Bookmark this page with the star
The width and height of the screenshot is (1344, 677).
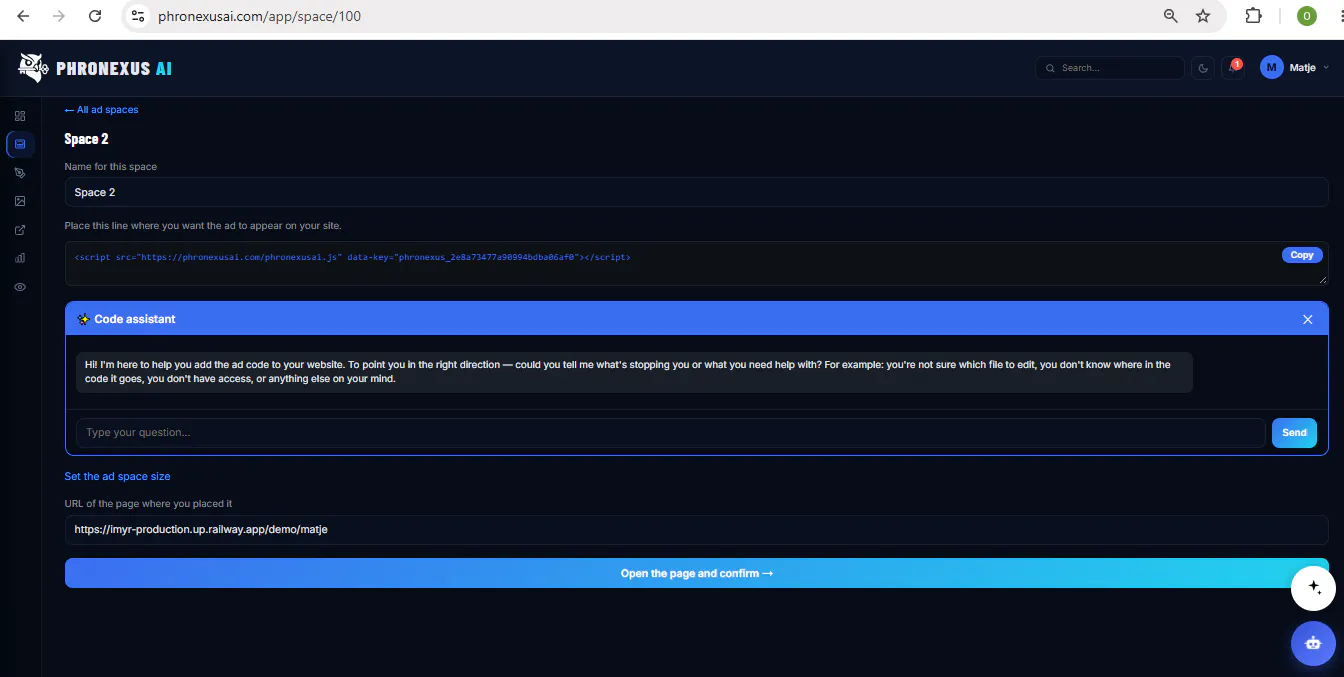[1203, 16]
